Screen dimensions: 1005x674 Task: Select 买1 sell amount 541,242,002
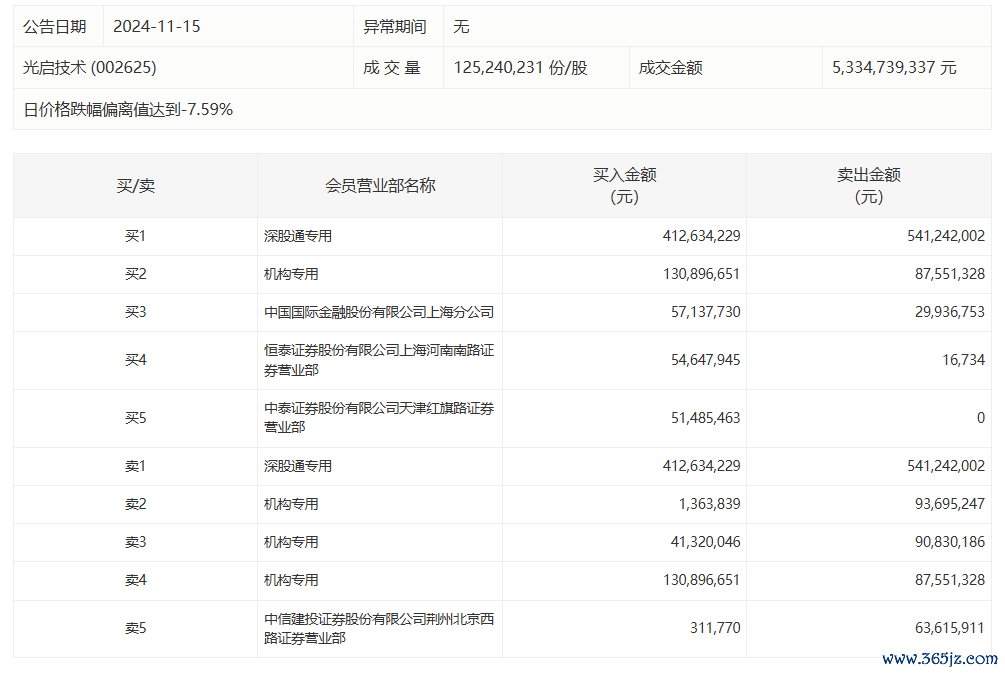point(946,236)
